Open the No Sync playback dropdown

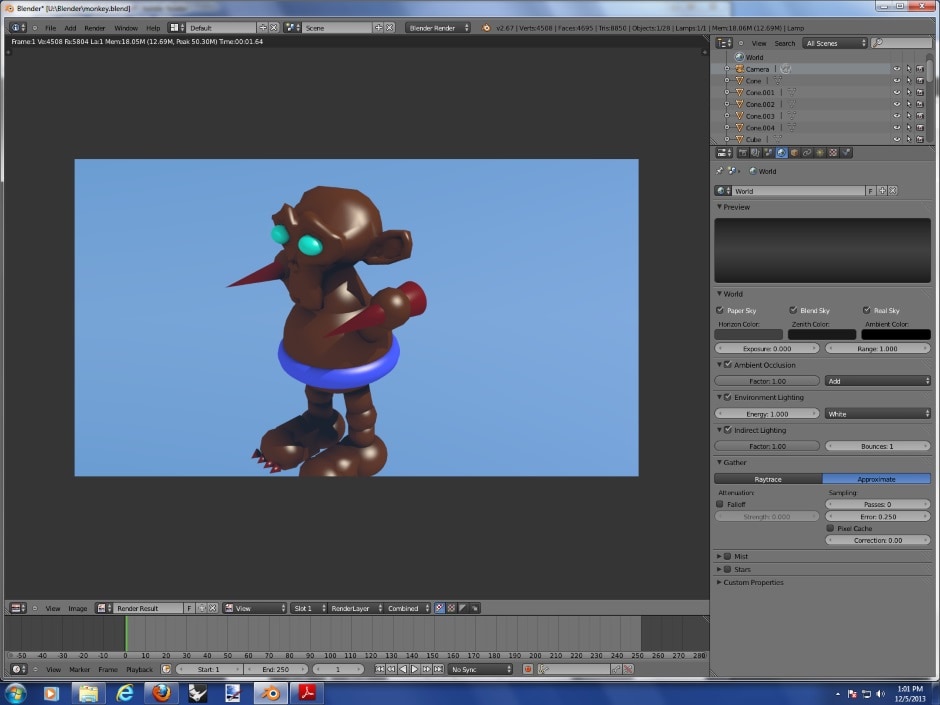(480, 669)
